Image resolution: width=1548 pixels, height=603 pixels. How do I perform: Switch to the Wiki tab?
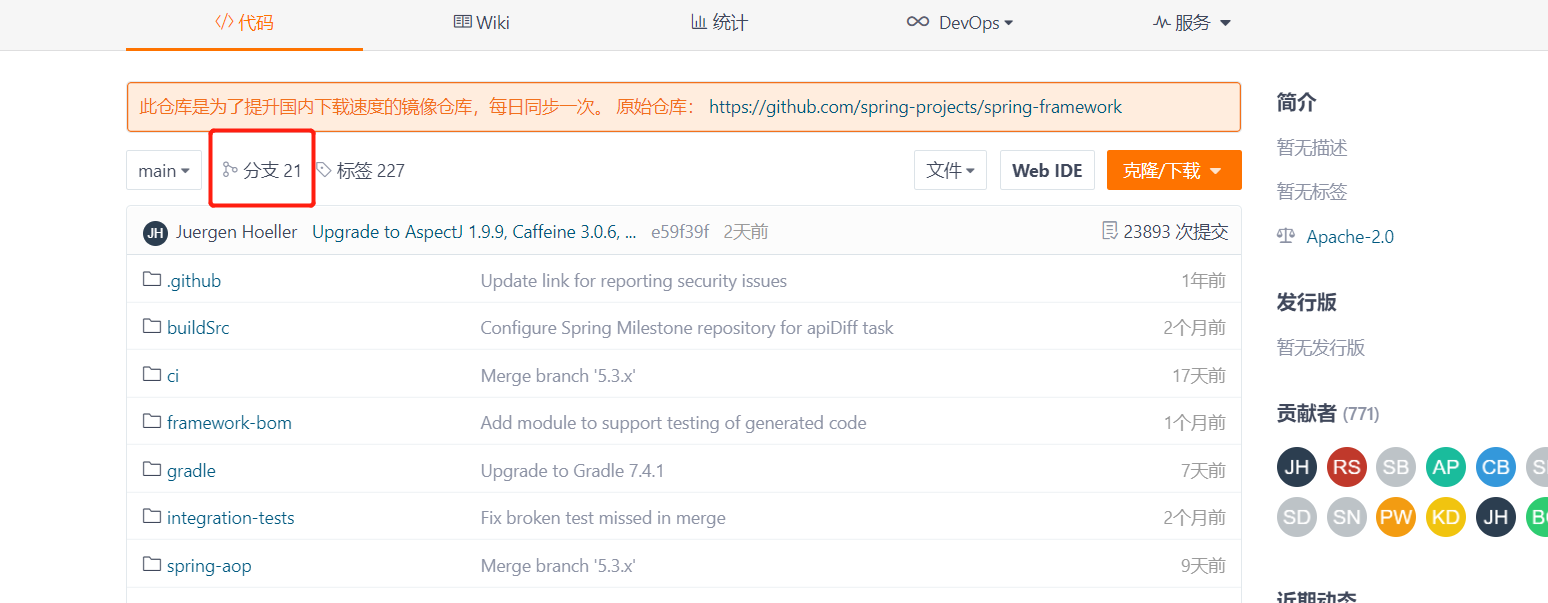coord(481,22)
